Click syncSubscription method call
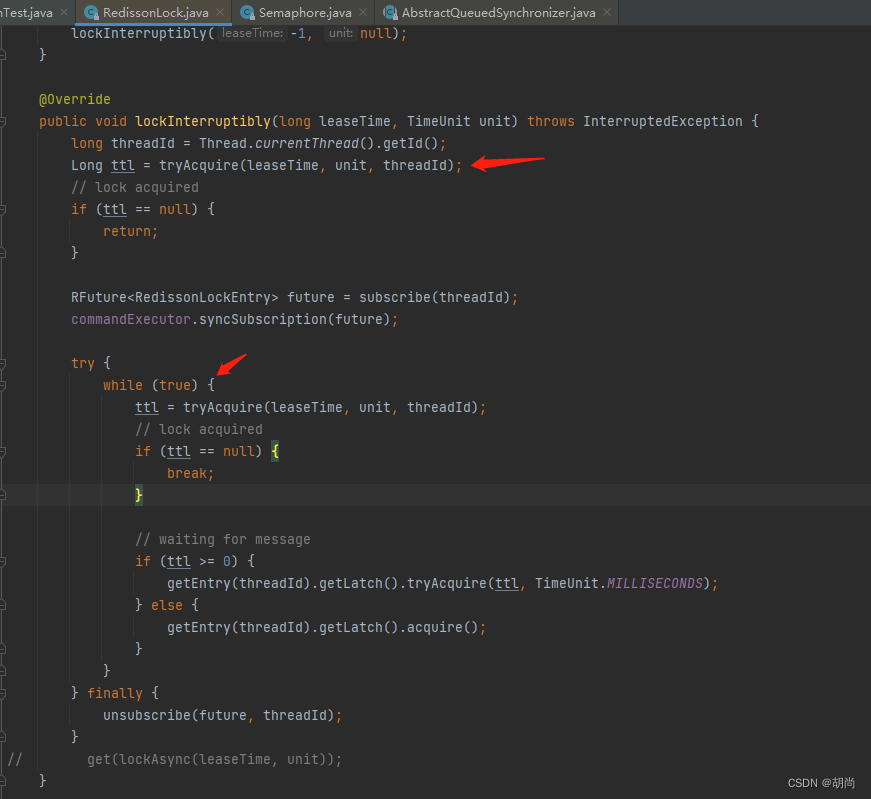Screen dimensions: 871x799 tap(263, 319)
